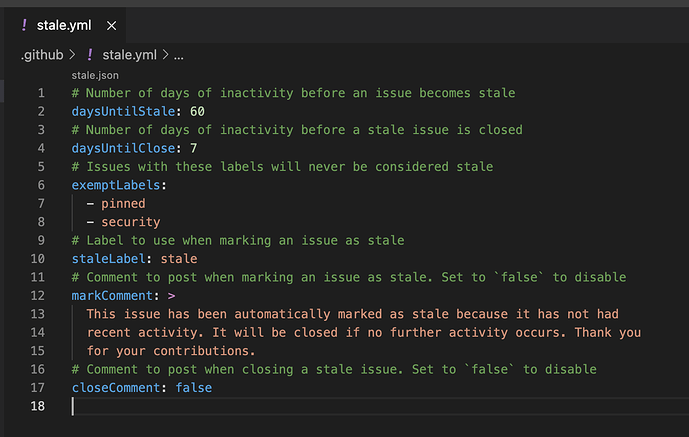This screenshot has height=437, width=689.
Task: Open the stale.yml breadcrumb item
Action: click(x=129, y=55)
